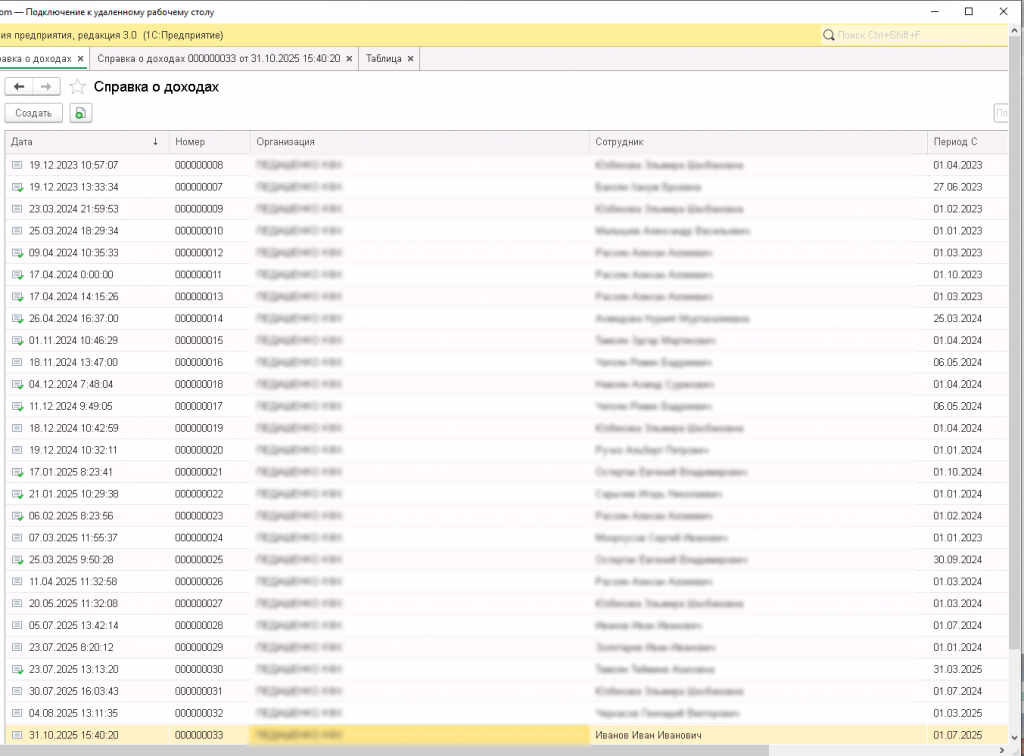The width and height of the screenshot is (1024, 756).
Task: Select number cell 000000033
Action: click(x=209, y=735)
